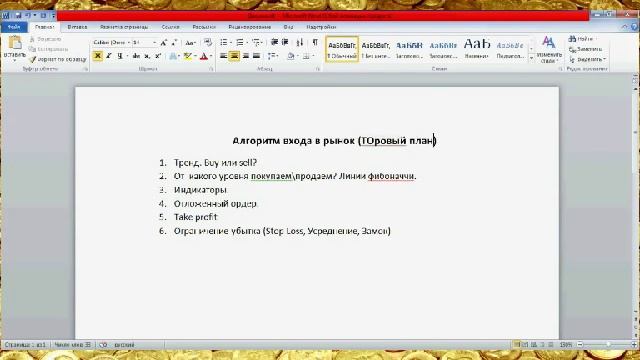Toggle Strikethrough formatting
Viewport: 640px width, 360px height.
click(x=136, y=56)
